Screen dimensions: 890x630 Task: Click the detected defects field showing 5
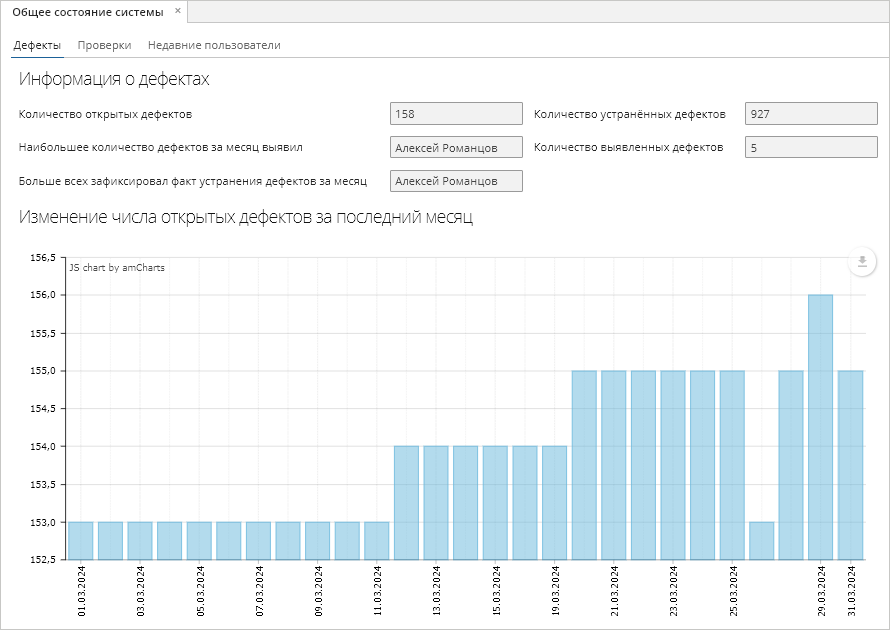pyautogui.click(x=811, y=148)
